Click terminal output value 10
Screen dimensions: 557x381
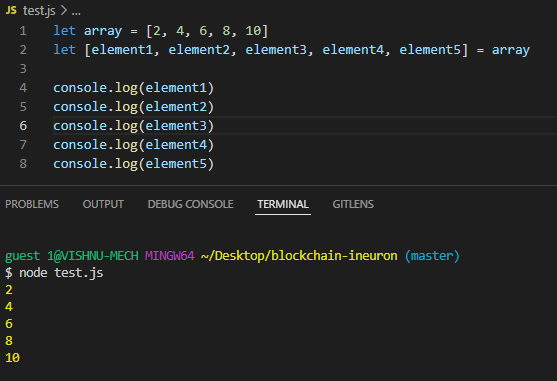(12, 358)
